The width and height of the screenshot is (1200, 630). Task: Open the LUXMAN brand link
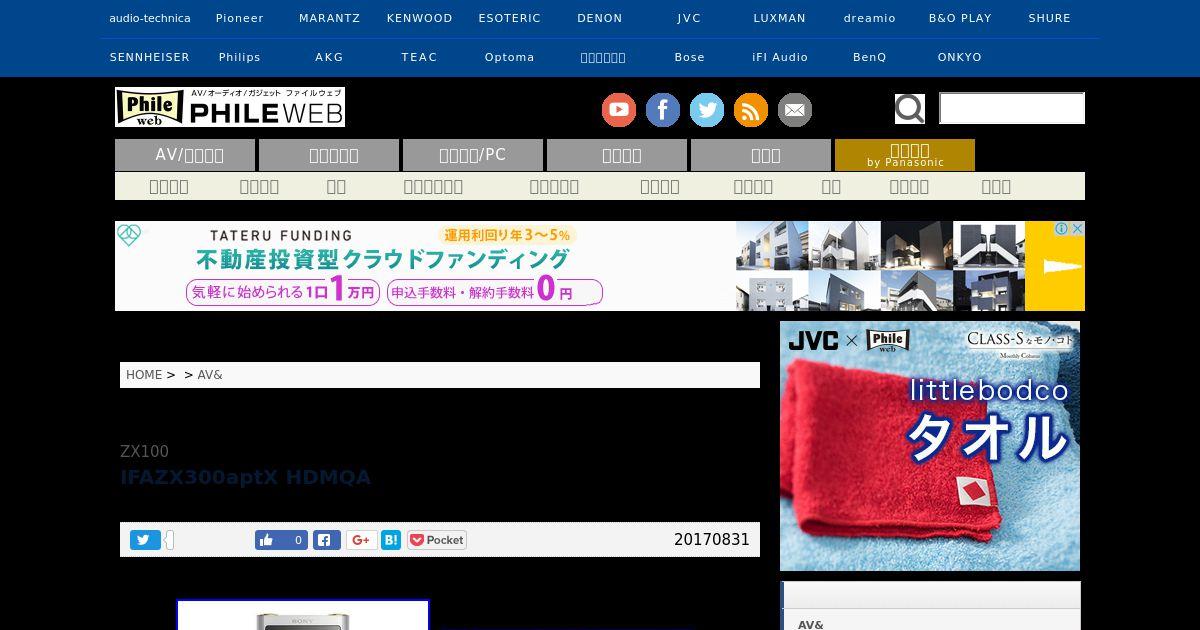pos(780,18)
